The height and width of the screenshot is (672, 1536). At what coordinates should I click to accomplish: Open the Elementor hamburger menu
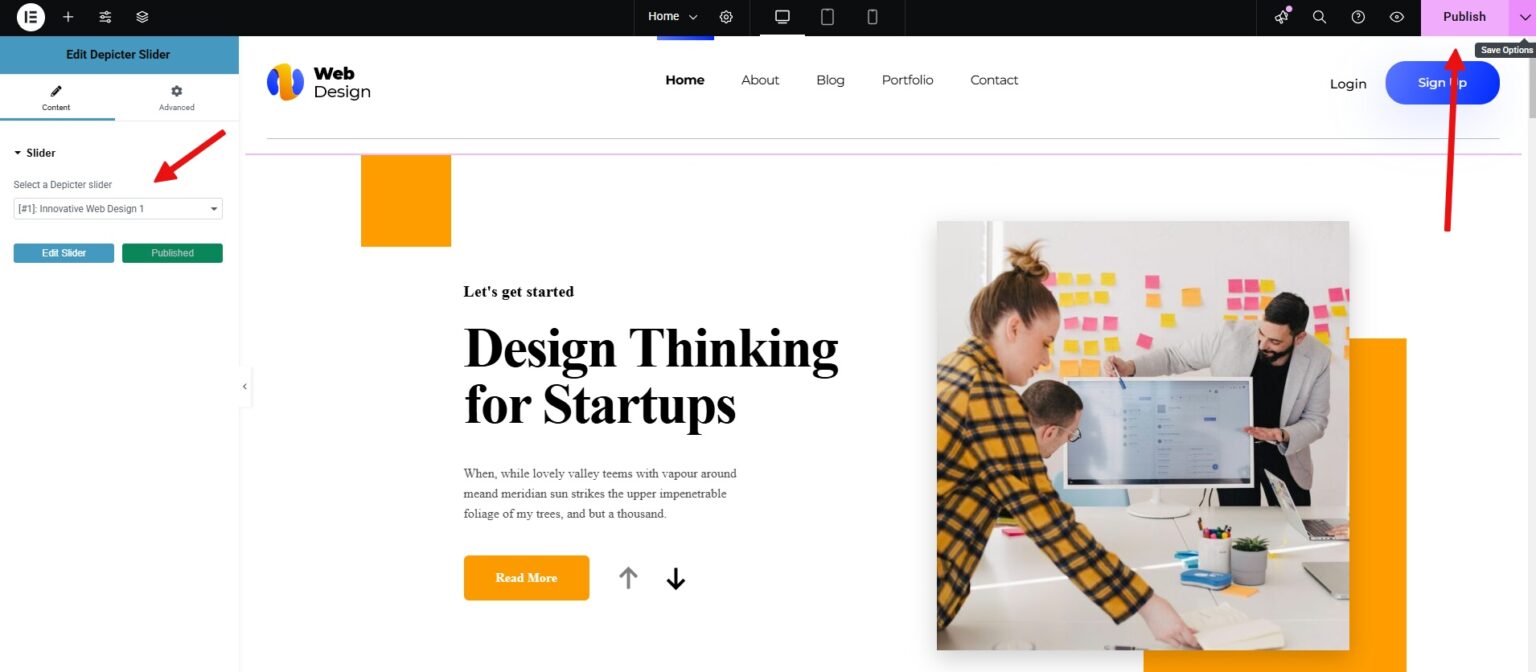coord(29,16)
